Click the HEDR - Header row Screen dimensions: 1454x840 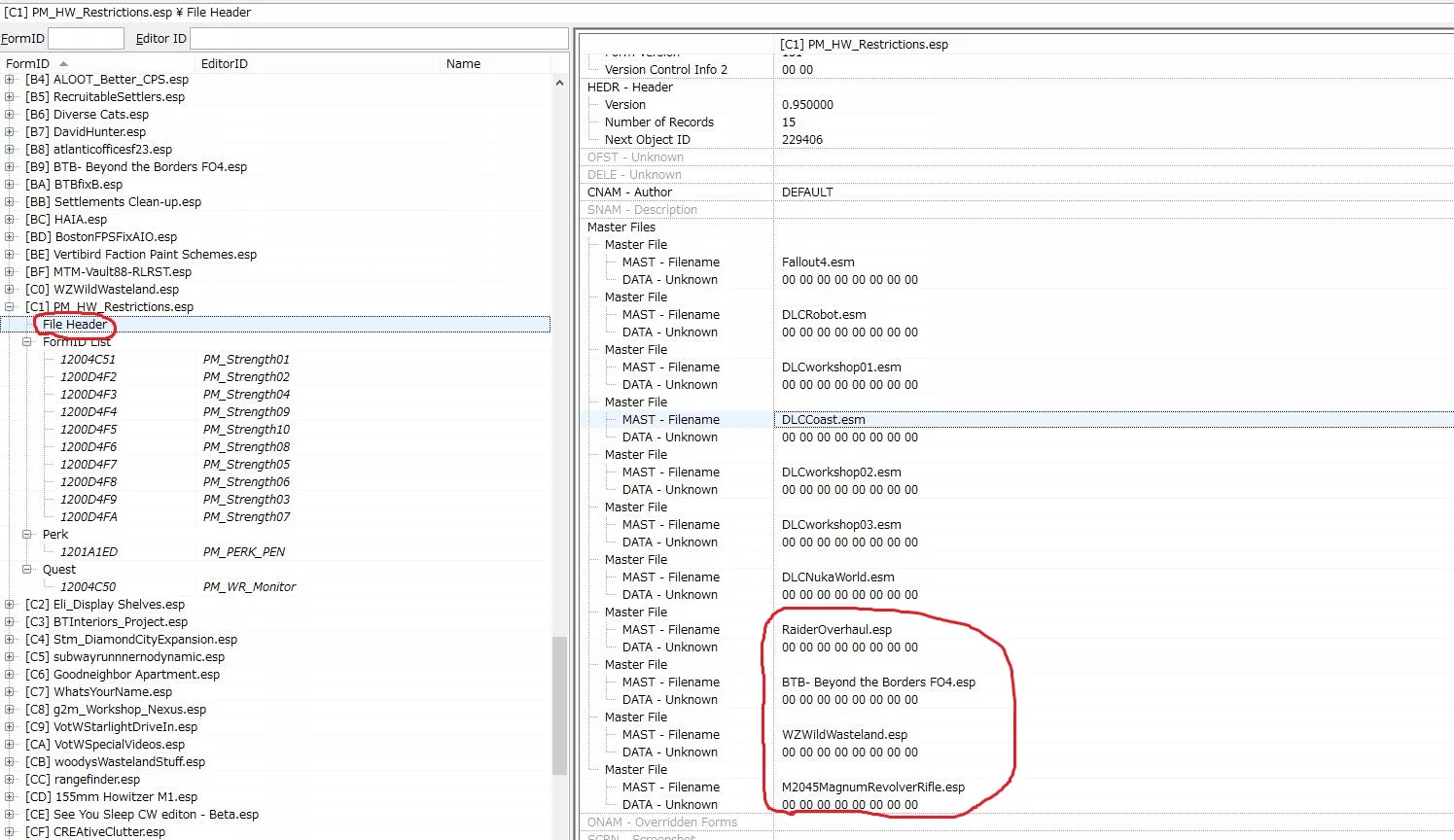[630, 87]
